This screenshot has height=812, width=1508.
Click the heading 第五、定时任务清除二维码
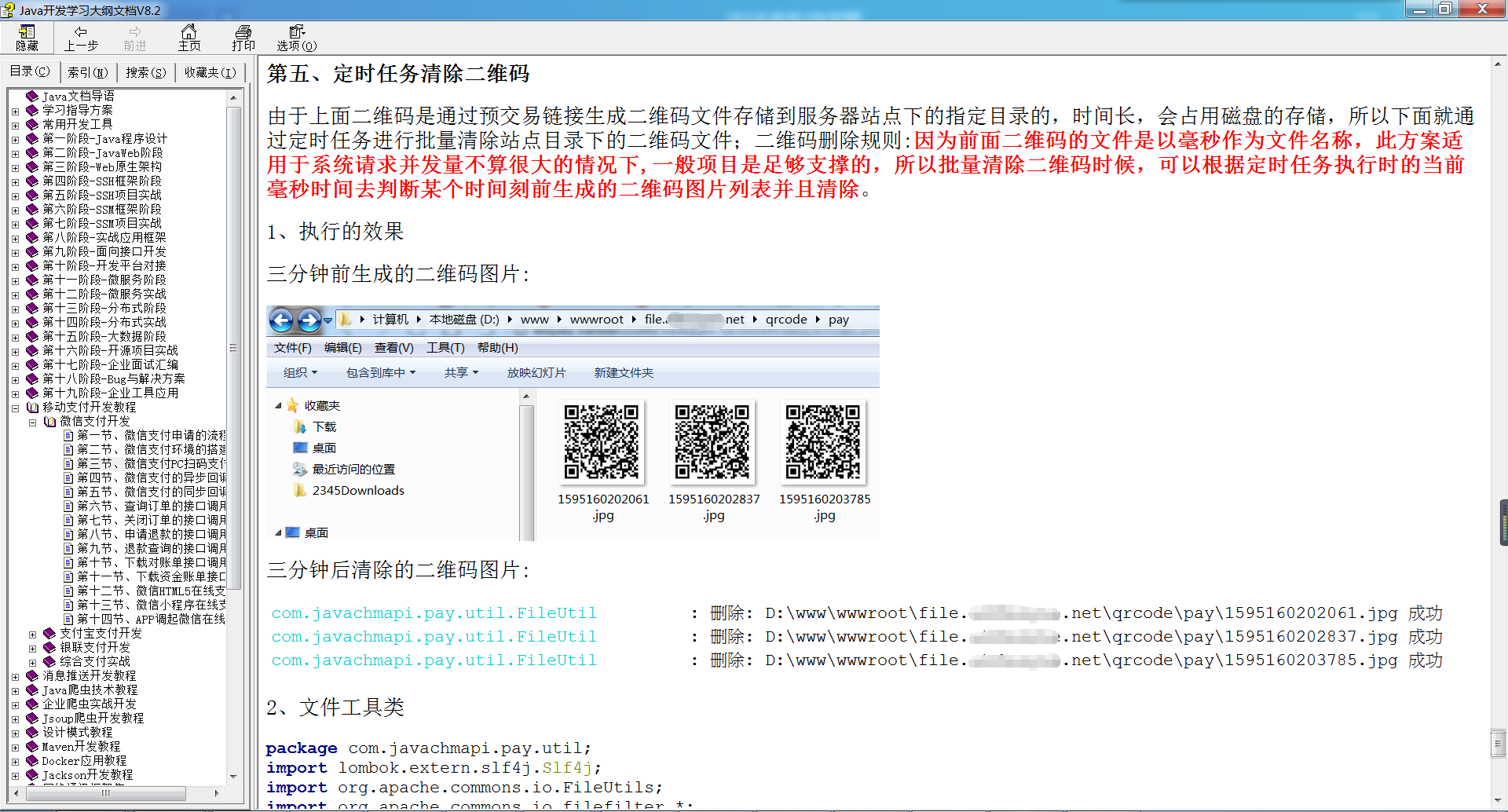tap(398, 74)
